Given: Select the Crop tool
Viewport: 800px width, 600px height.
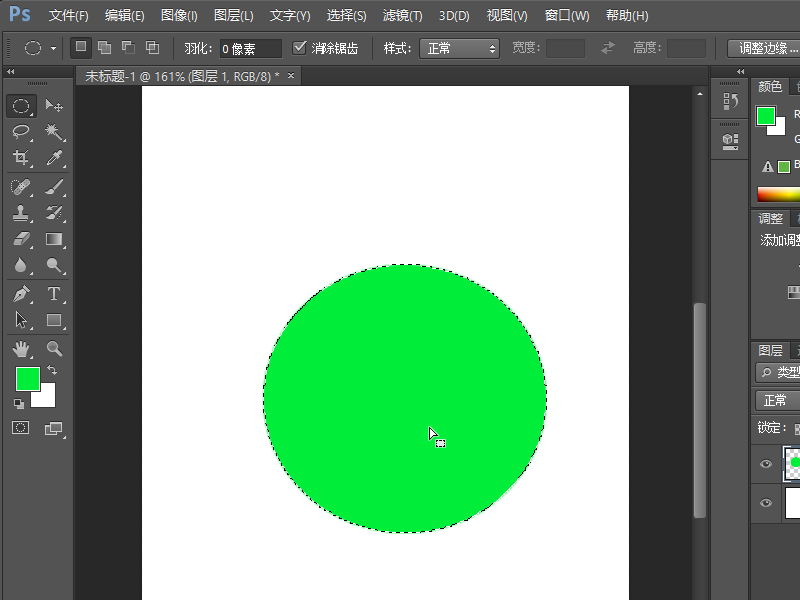Looking at the screenshot, I should (x=21, y=157).
